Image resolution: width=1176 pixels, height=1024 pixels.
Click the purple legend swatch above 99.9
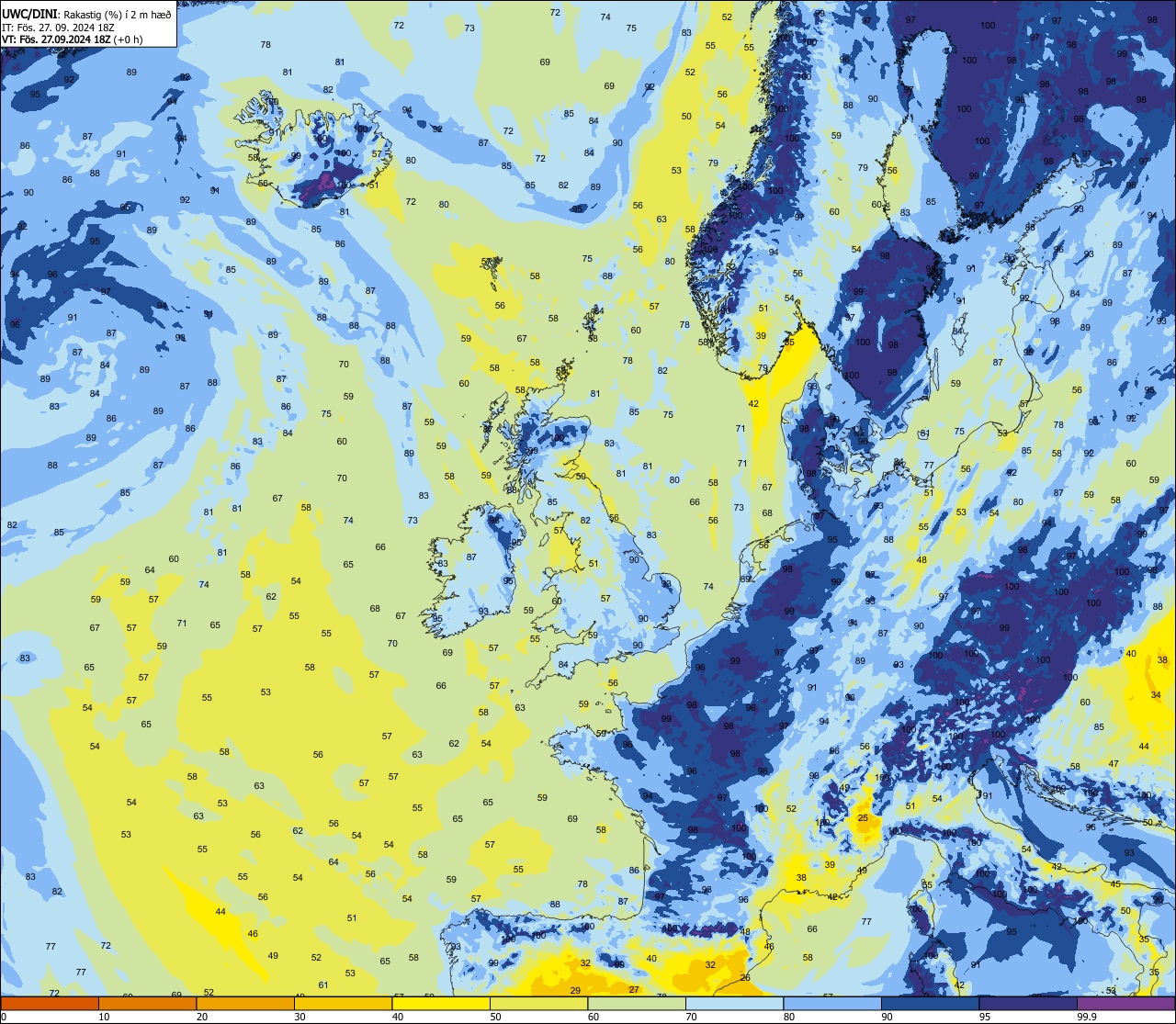click(1125, 1004)
